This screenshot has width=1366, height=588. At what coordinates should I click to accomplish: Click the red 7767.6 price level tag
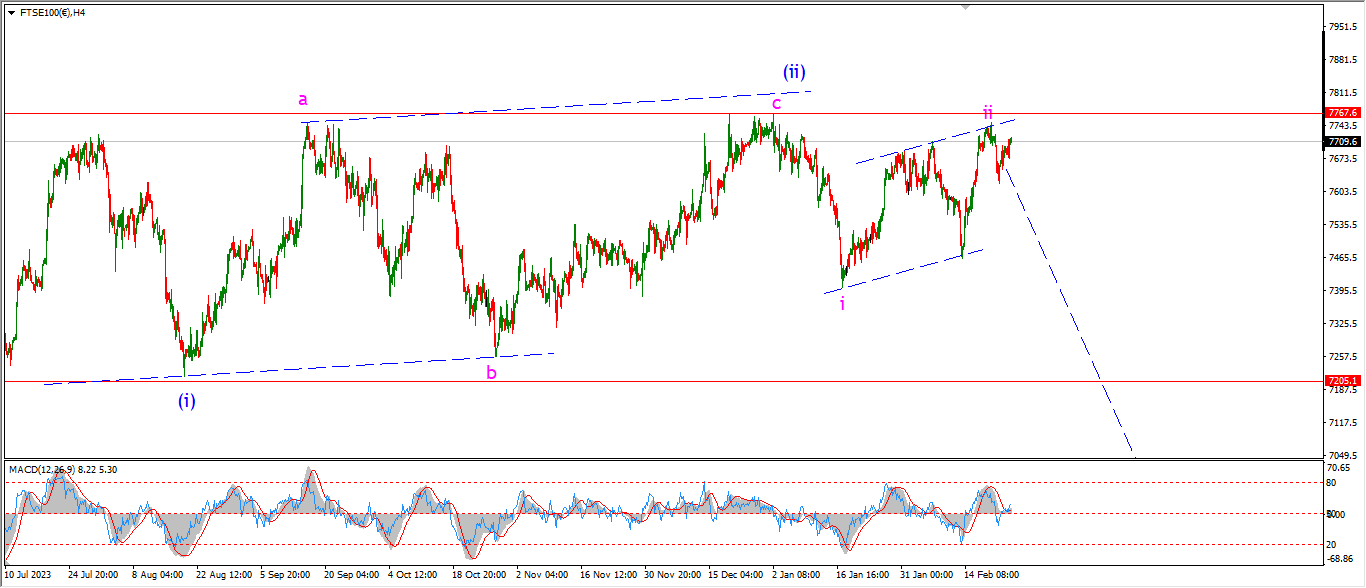pos(1342,113)
